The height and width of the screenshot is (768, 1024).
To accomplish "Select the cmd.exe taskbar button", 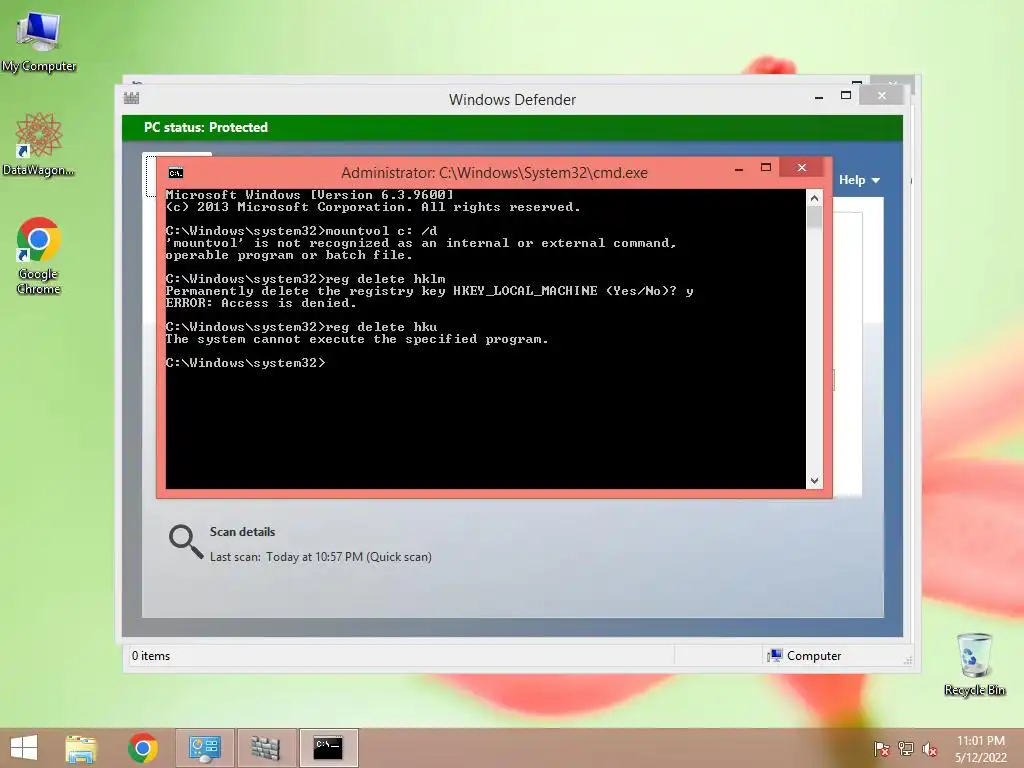I will point(328,748).
